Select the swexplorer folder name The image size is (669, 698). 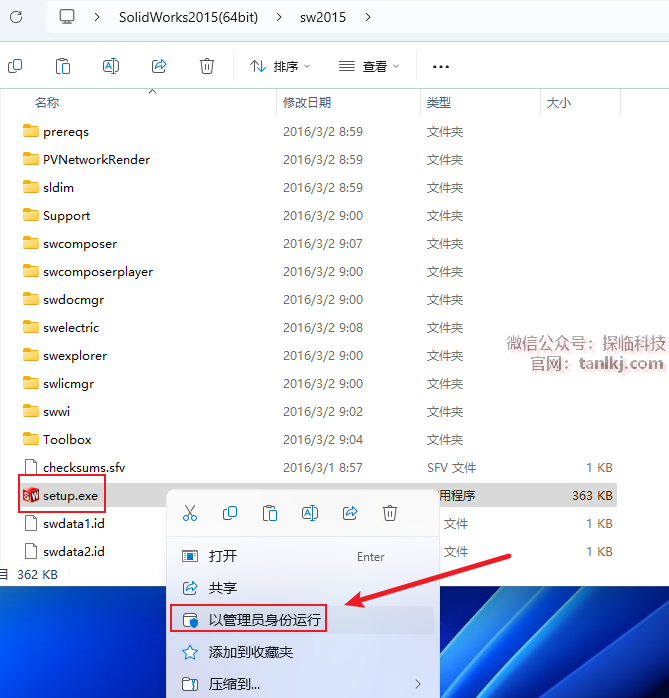(75, 356)
